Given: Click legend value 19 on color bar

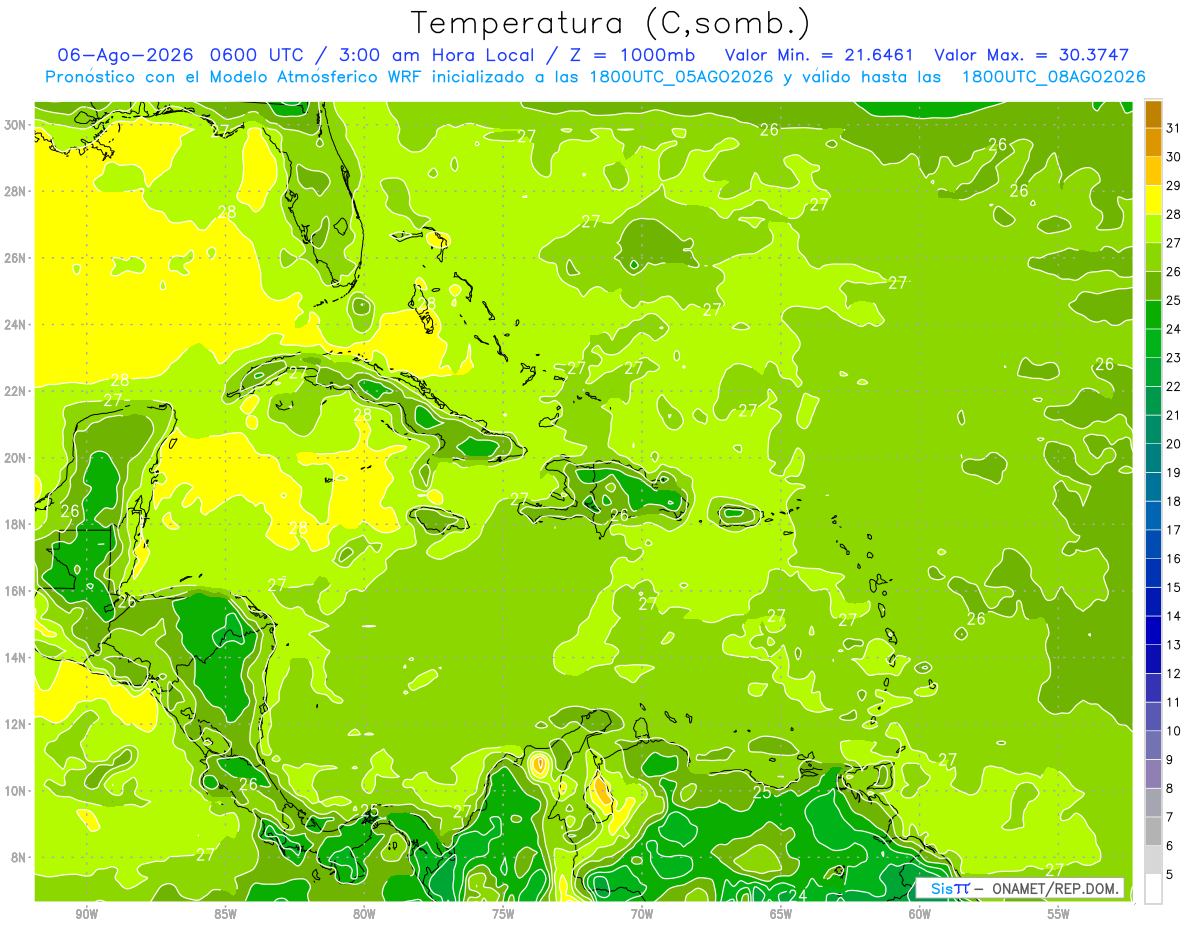Looking at the screenshot, I should tap(1174, 472).
